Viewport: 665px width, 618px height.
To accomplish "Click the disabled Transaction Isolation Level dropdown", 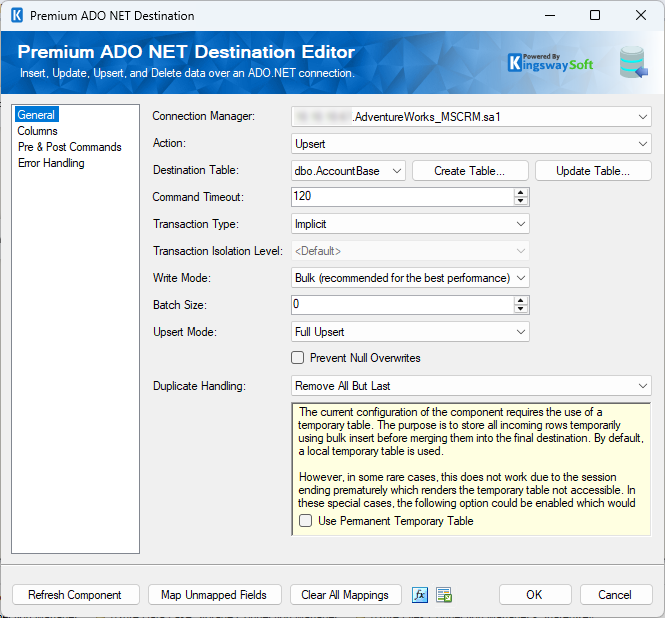I will (410, 251).
